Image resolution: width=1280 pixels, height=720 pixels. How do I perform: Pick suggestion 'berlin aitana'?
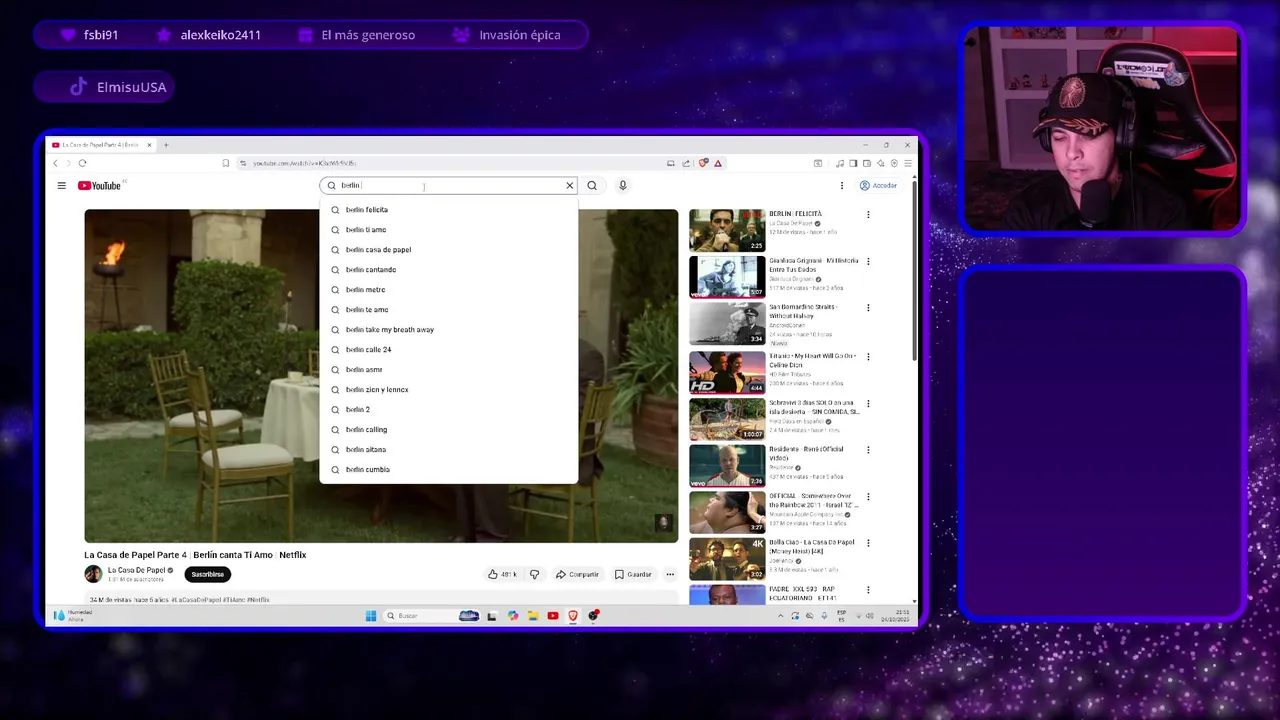pos(448,450)
